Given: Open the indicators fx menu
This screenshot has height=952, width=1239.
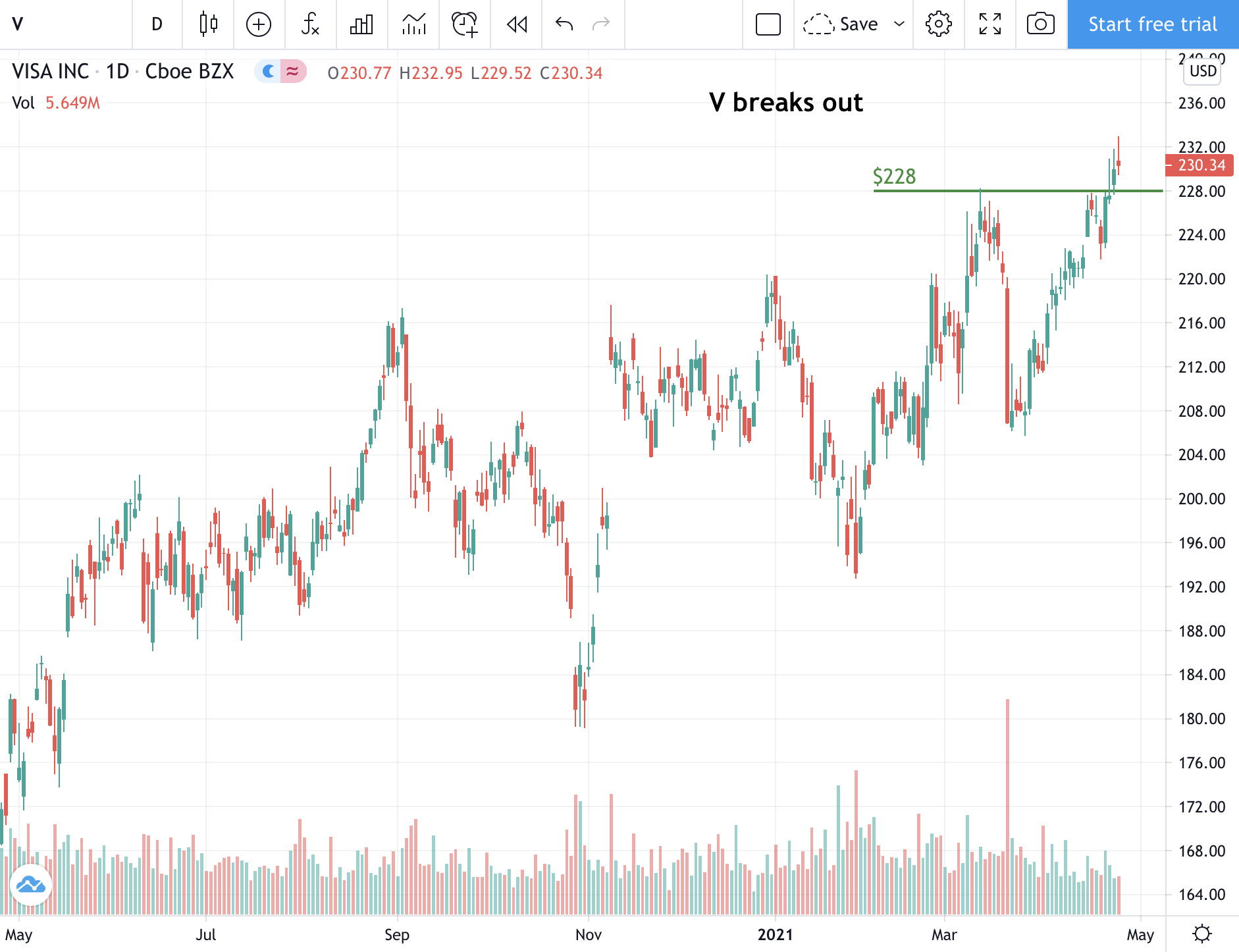Looking at the screenshot, I should [x=310, y=24].
